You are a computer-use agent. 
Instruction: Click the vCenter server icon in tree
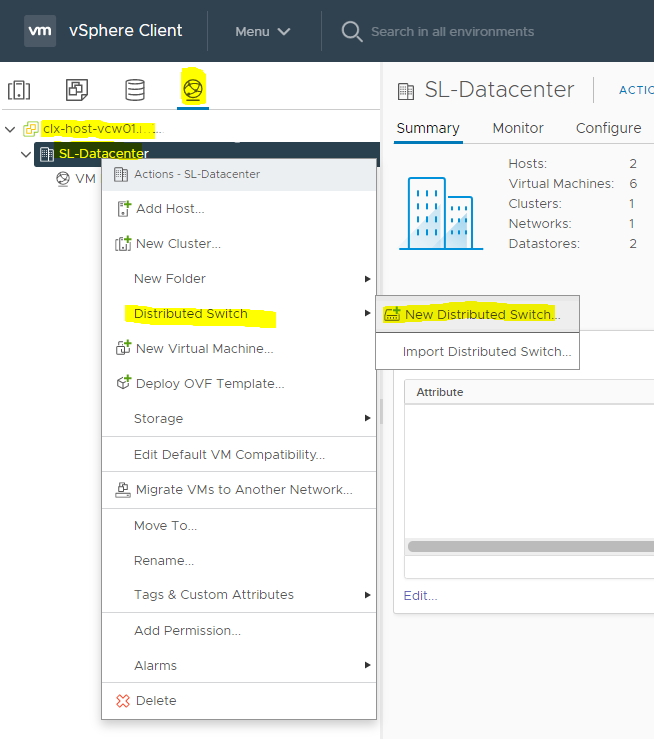point(31,129)
